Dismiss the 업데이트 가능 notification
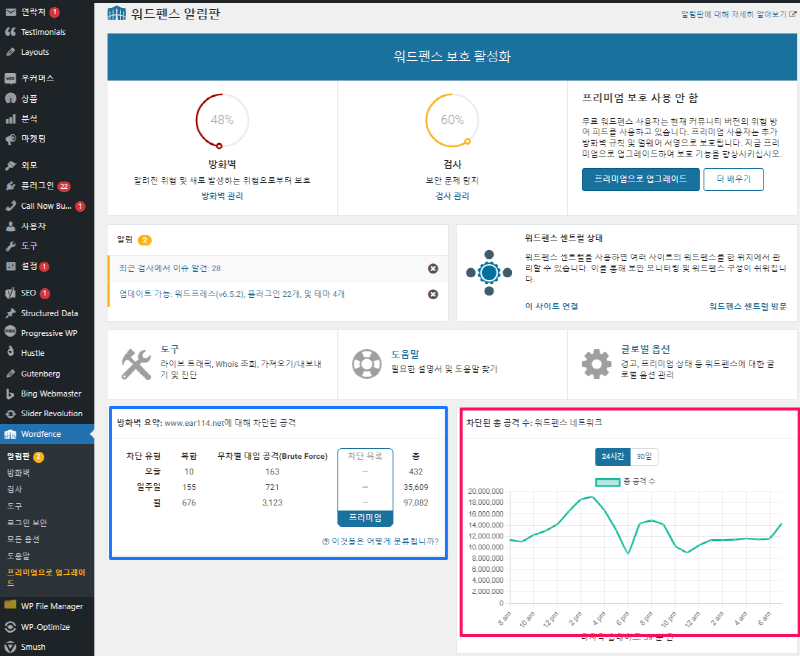Viewport: 800px width, 656px height. tap(433, 294)
